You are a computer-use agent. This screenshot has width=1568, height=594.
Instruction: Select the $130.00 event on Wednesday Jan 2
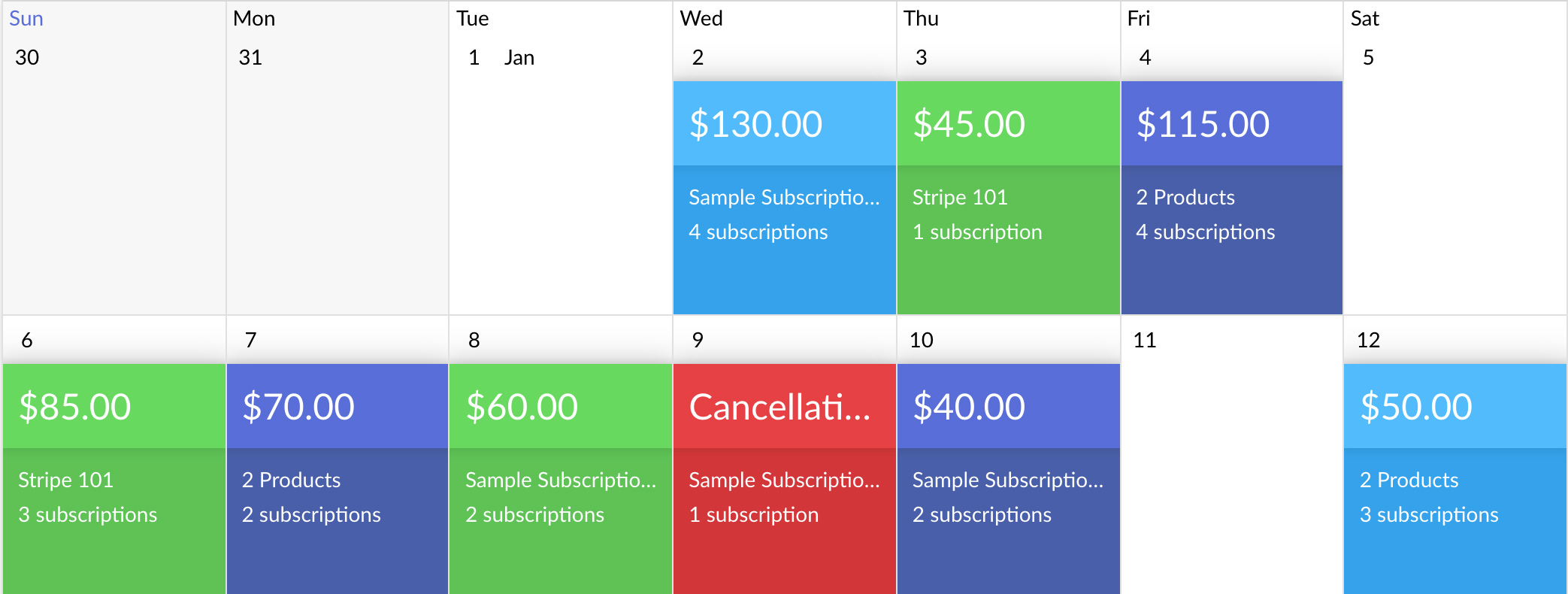784,123
